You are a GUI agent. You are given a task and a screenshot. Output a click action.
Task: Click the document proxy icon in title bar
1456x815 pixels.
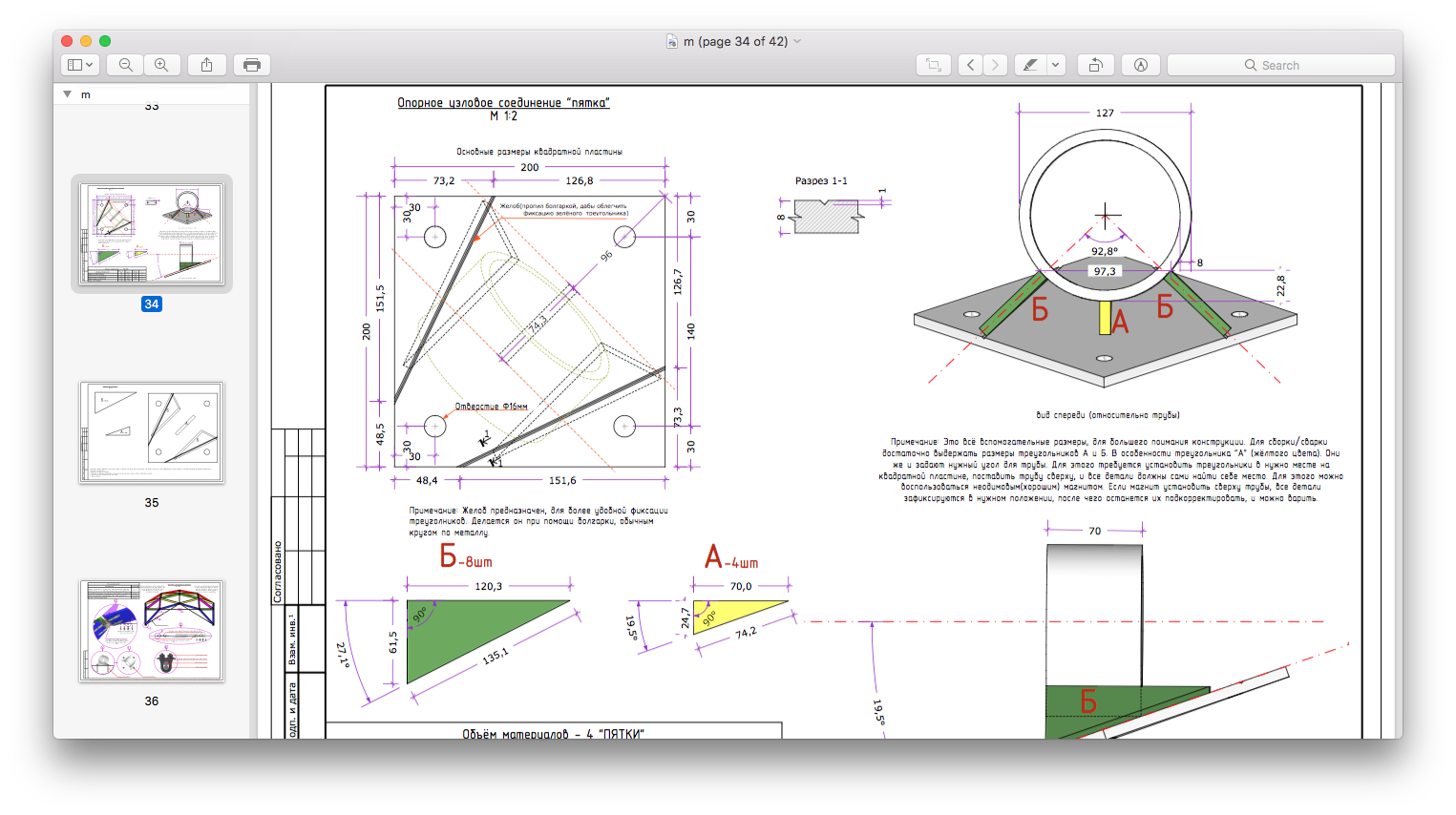coord(672,41)
